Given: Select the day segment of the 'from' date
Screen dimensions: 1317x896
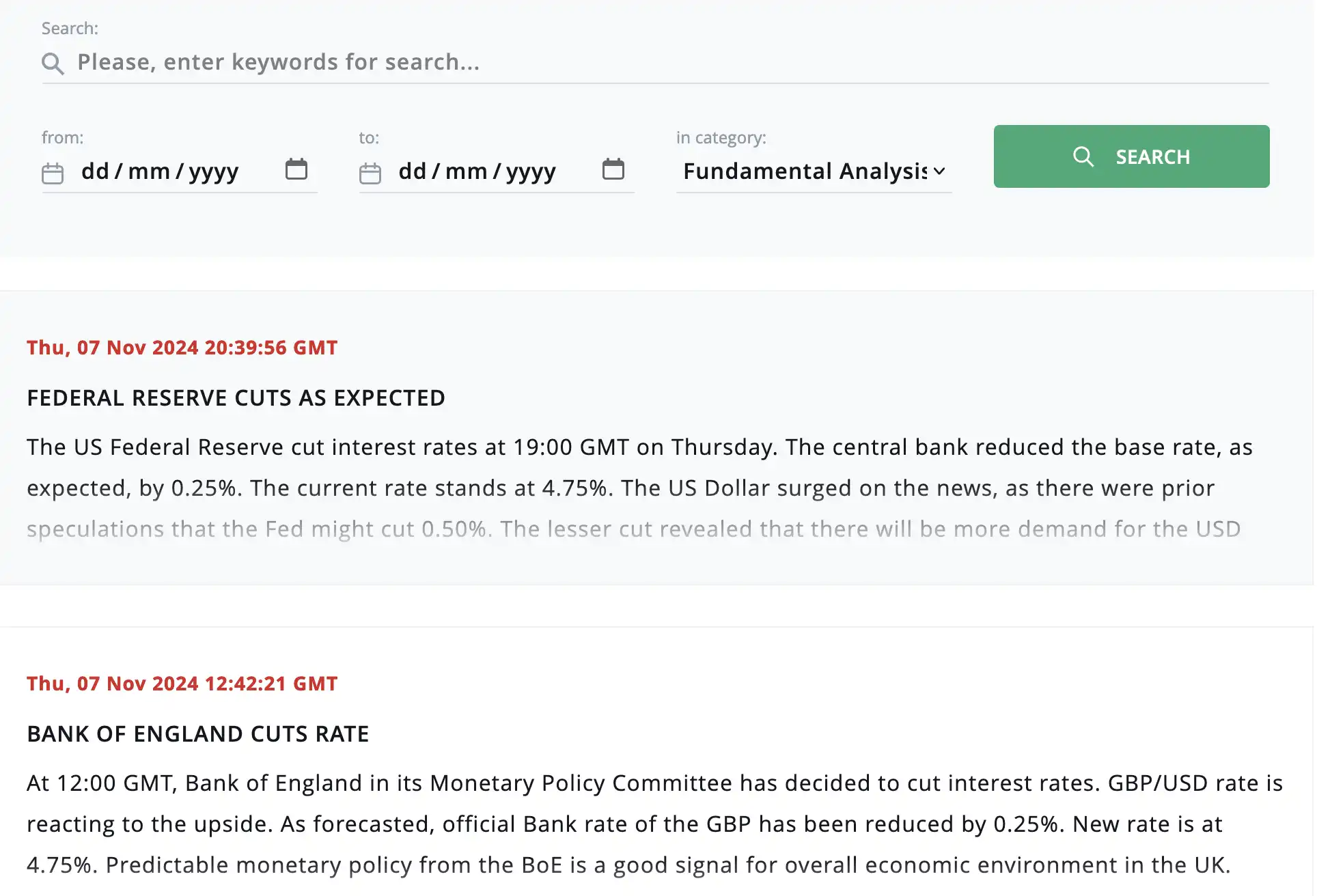Looking at the screenshot, I should (x=95, y=171).
